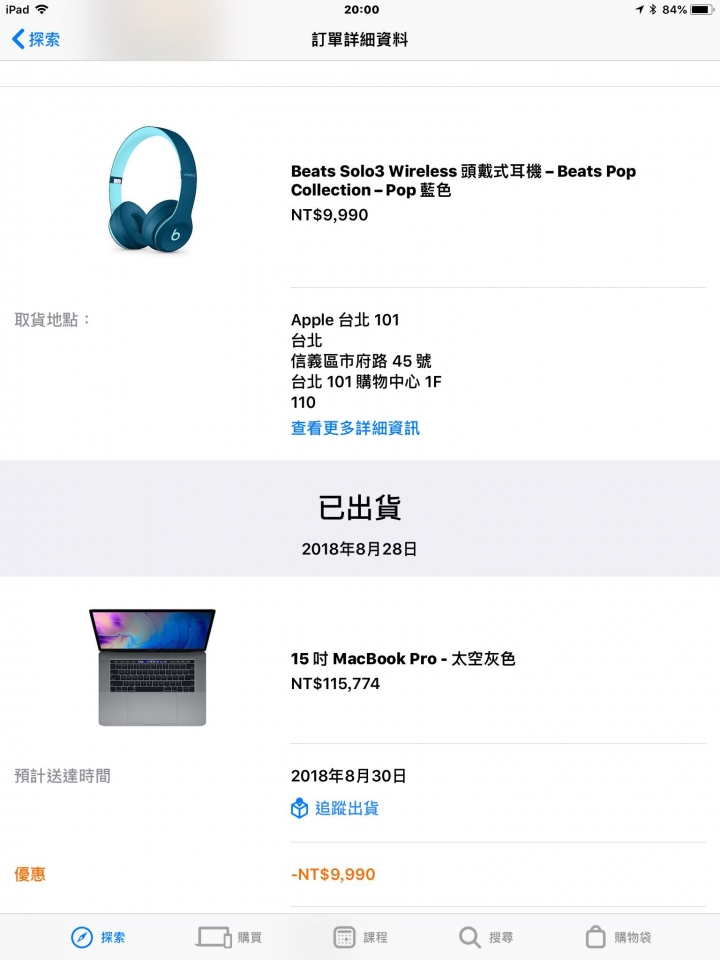Tap the battery icon in status bar
The height and width of the screenshot is (960, 720).
tap(701, 9)
